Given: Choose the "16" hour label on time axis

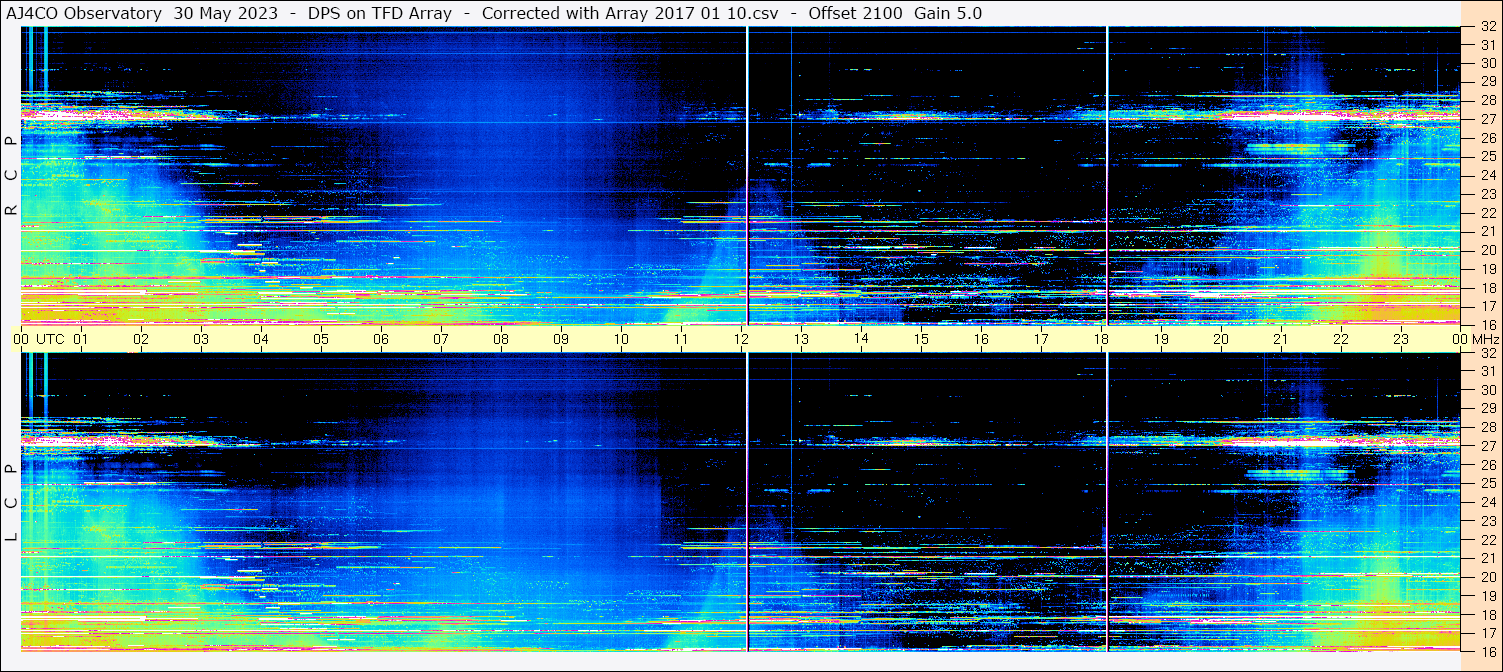Looking at the screenshot, I should [981, 339].
